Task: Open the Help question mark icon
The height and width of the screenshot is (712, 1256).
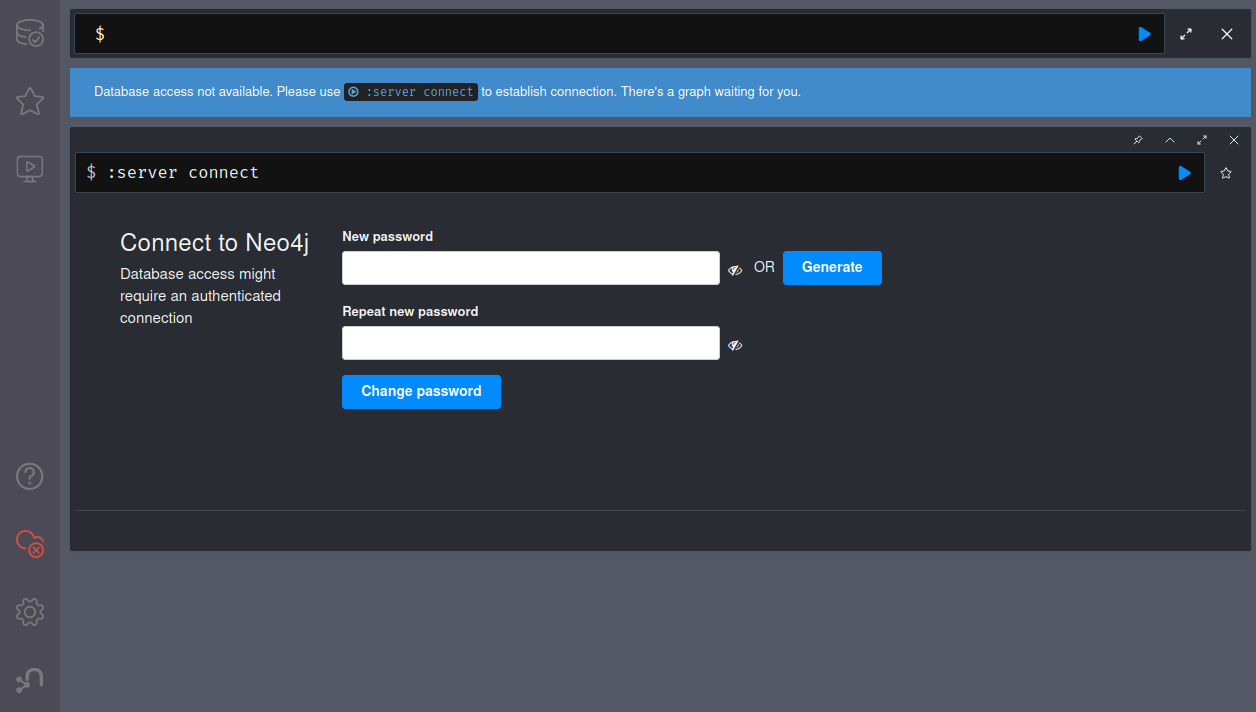Action: 29,476
